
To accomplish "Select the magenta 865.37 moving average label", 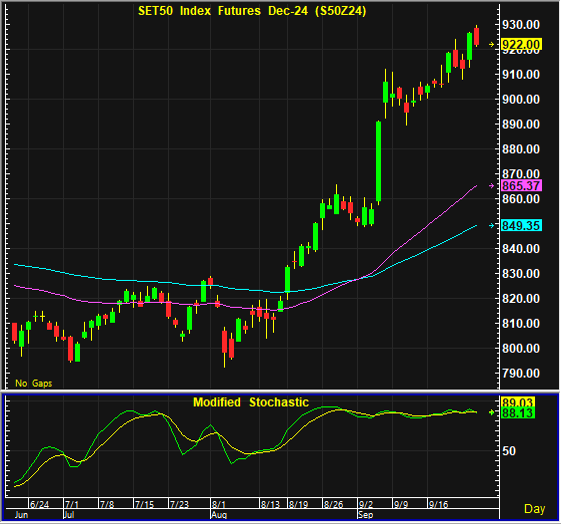I will coord(521,186).
